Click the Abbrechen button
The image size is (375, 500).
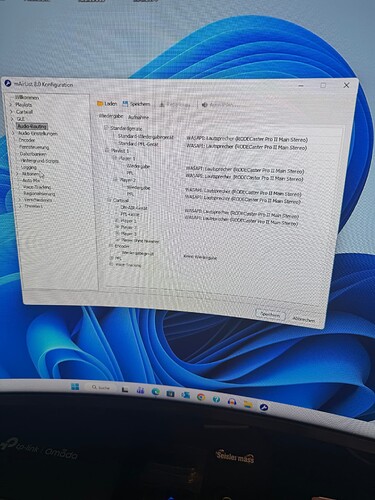point(304,319)
